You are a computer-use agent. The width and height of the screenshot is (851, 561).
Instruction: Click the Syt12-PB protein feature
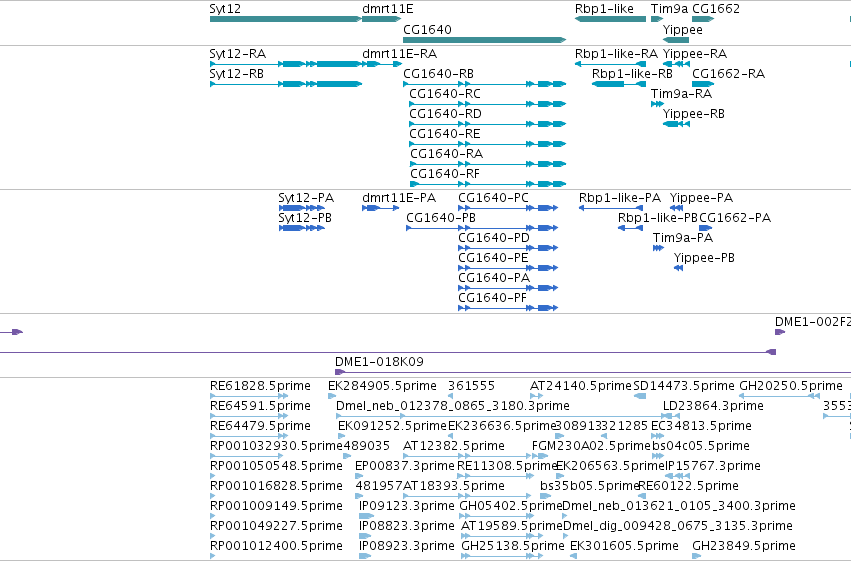tap(302, 228)
